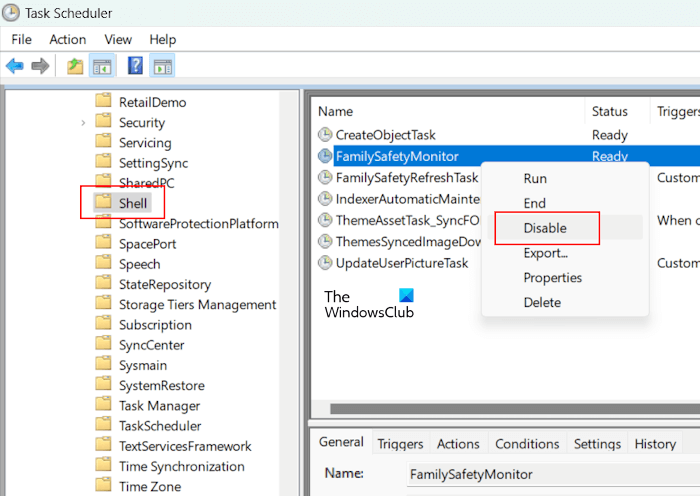Click the ThemeAssetTask_SyncFO task clock icon
The height and width of the screenshot is (496, 700).
tap(325, 220)
